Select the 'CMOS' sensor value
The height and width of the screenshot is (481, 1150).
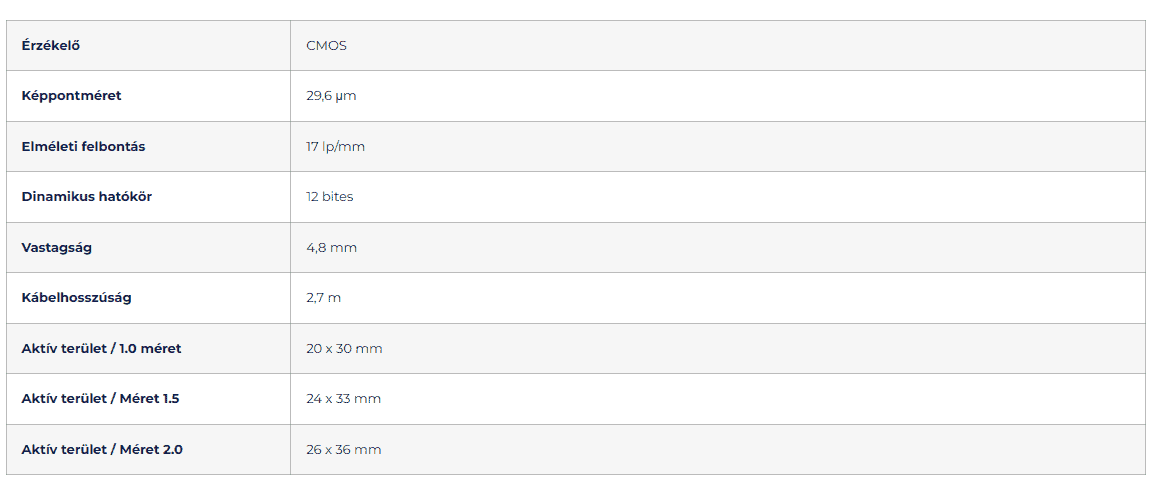coord(327,46)
